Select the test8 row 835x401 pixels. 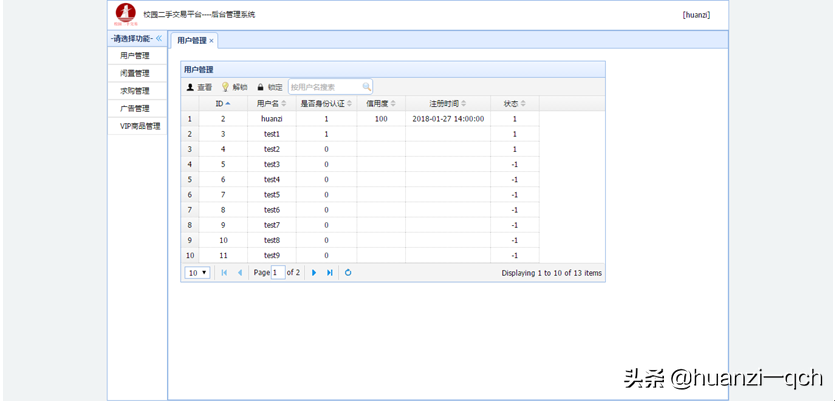[x=360, y=240]
